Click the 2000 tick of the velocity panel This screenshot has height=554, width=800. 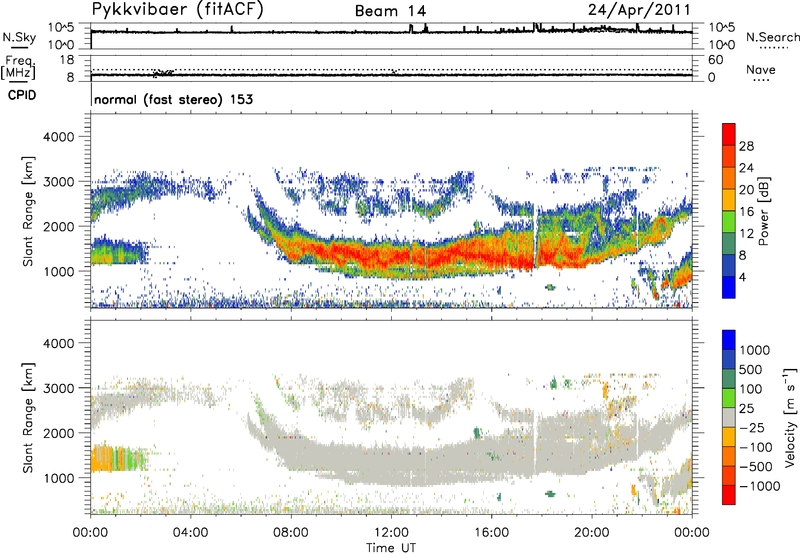coord(58,433)
